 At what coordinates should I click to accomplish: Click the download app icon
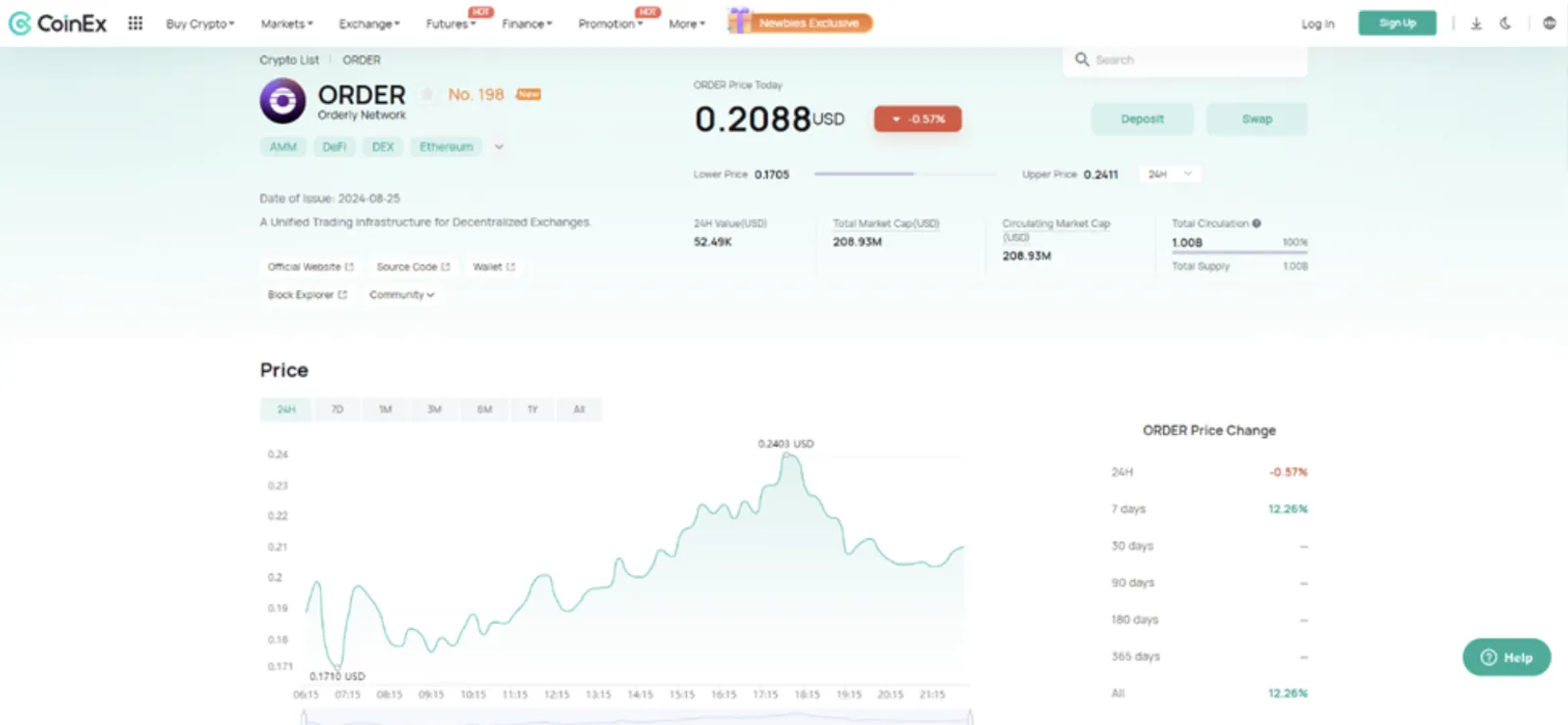pos(1476,23)
